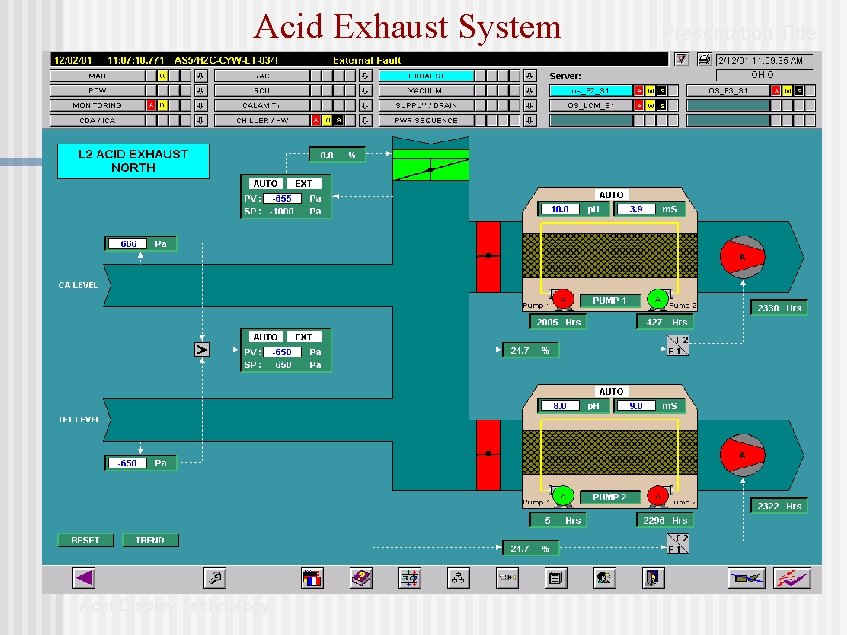Expand the dropdown arrow next to VACUUM
The height and width of the screenshot is (635, 847).
click(x=529, y=91)
